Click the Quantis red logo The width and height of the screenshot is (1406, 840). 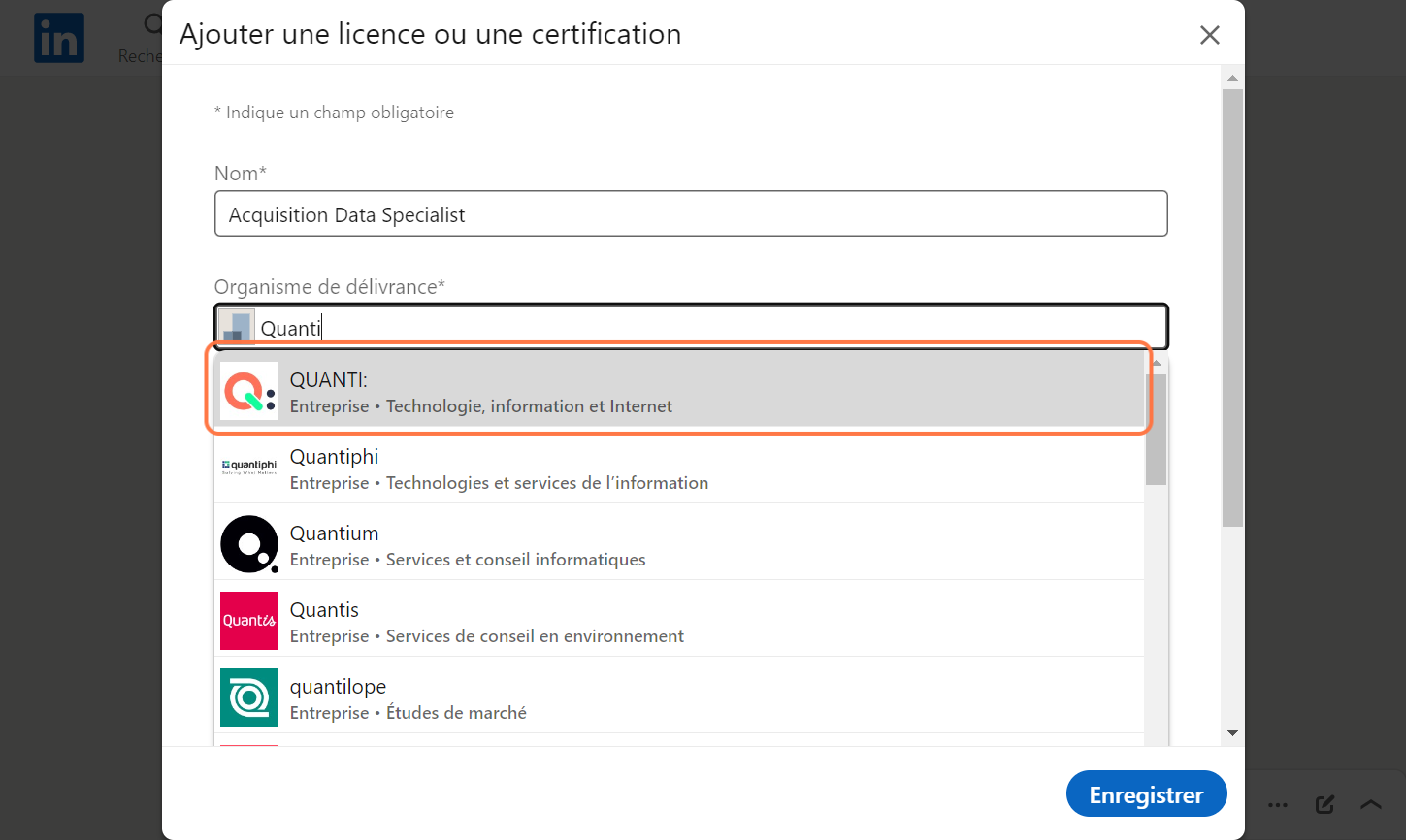click(249, 621)
